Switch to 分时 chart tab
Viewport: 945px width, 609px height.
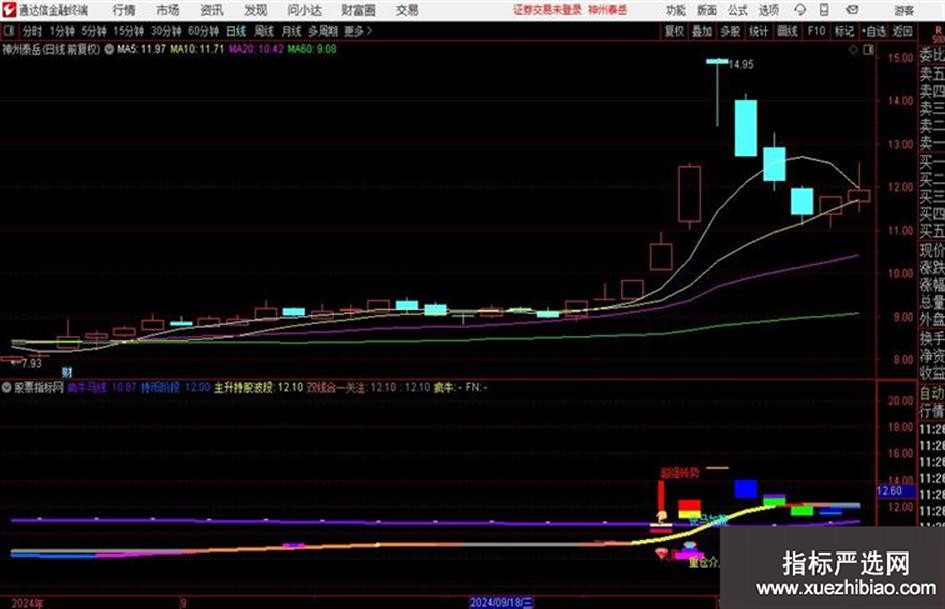click(x=33, y=31)
